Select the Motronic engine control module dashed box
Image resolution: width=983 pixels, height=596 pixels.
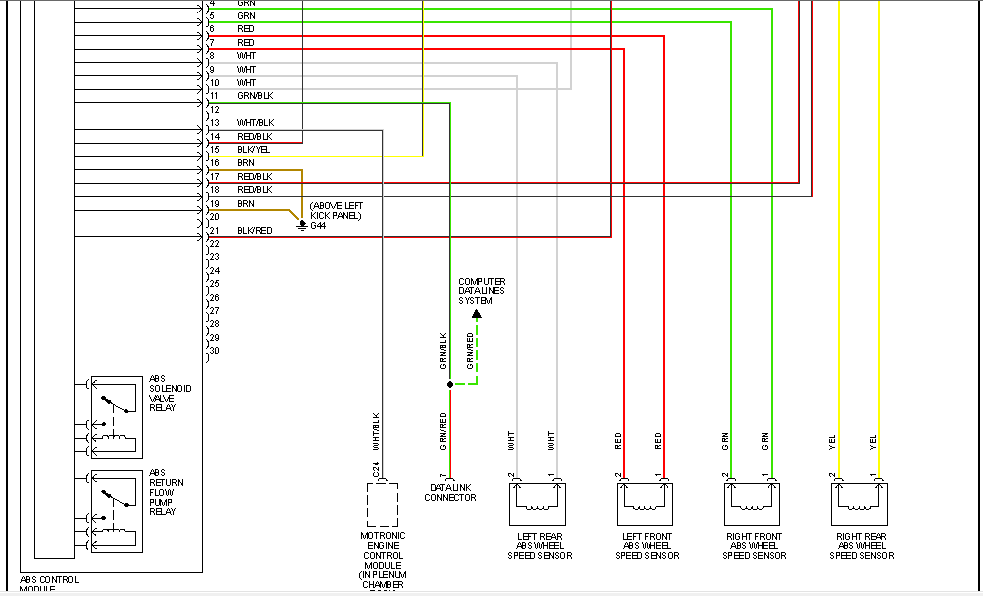382,504
